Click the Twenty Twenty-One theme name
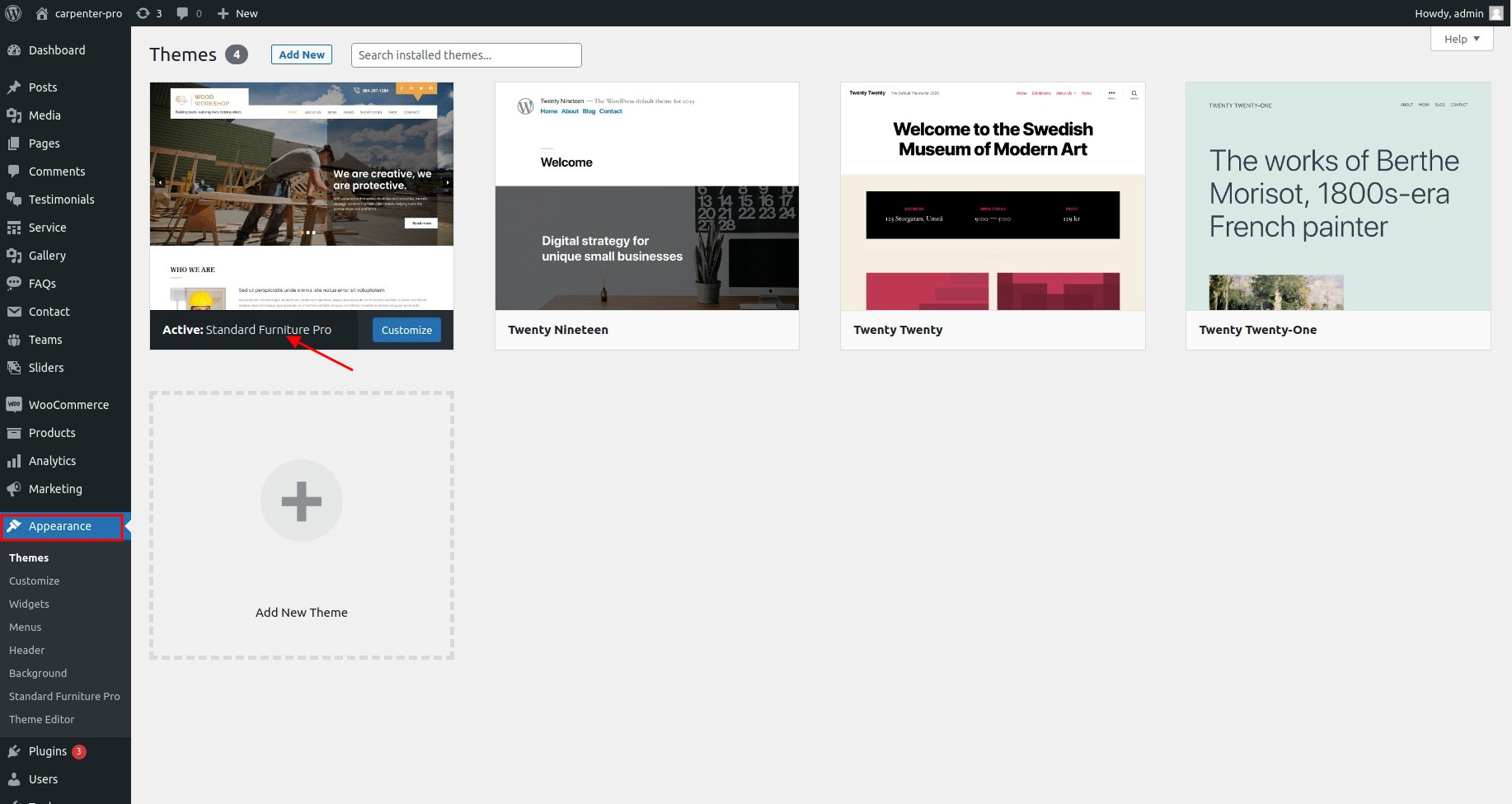 (1258, 330)
